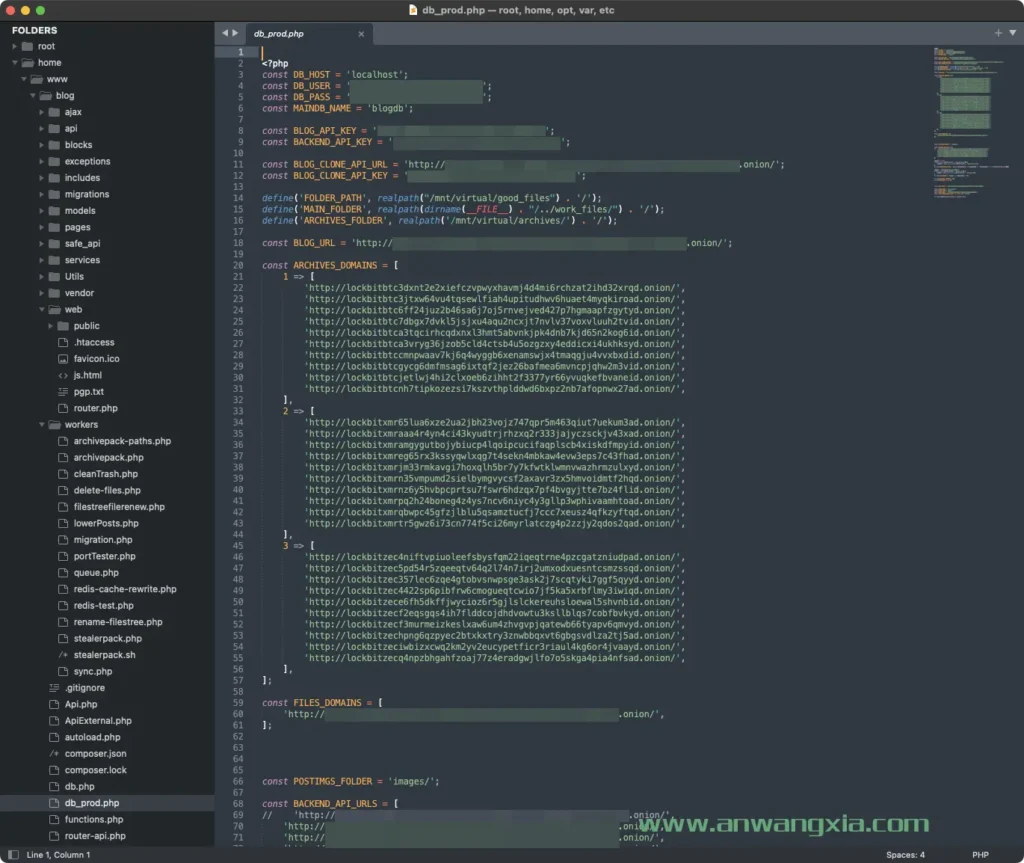Viewport: 1024px width, 863px height.
Task: Open the PHP syntax selector
Action: (x=980, y=855)
